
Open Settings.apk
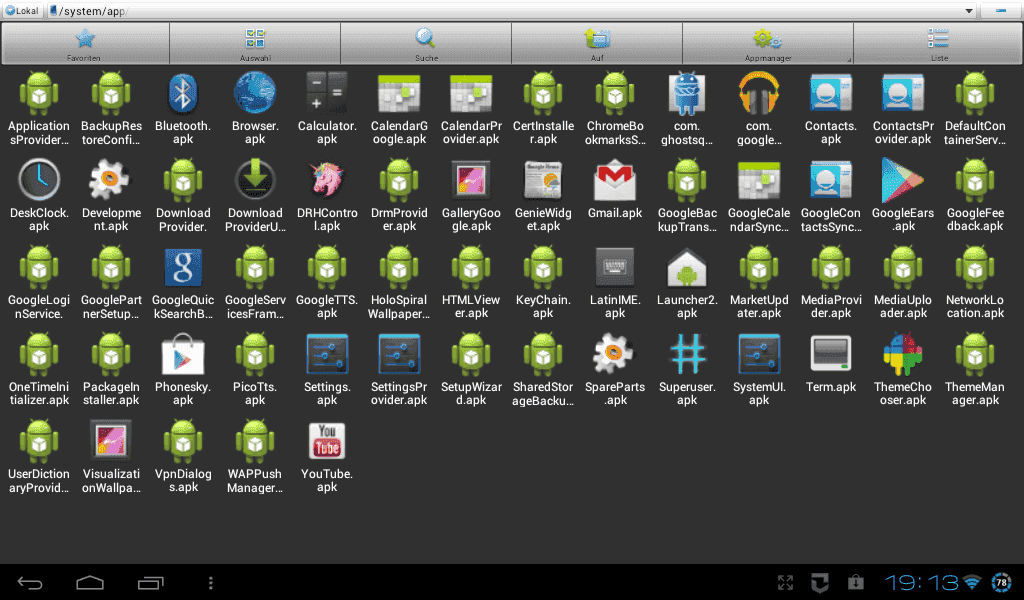(x=327, y=354)
